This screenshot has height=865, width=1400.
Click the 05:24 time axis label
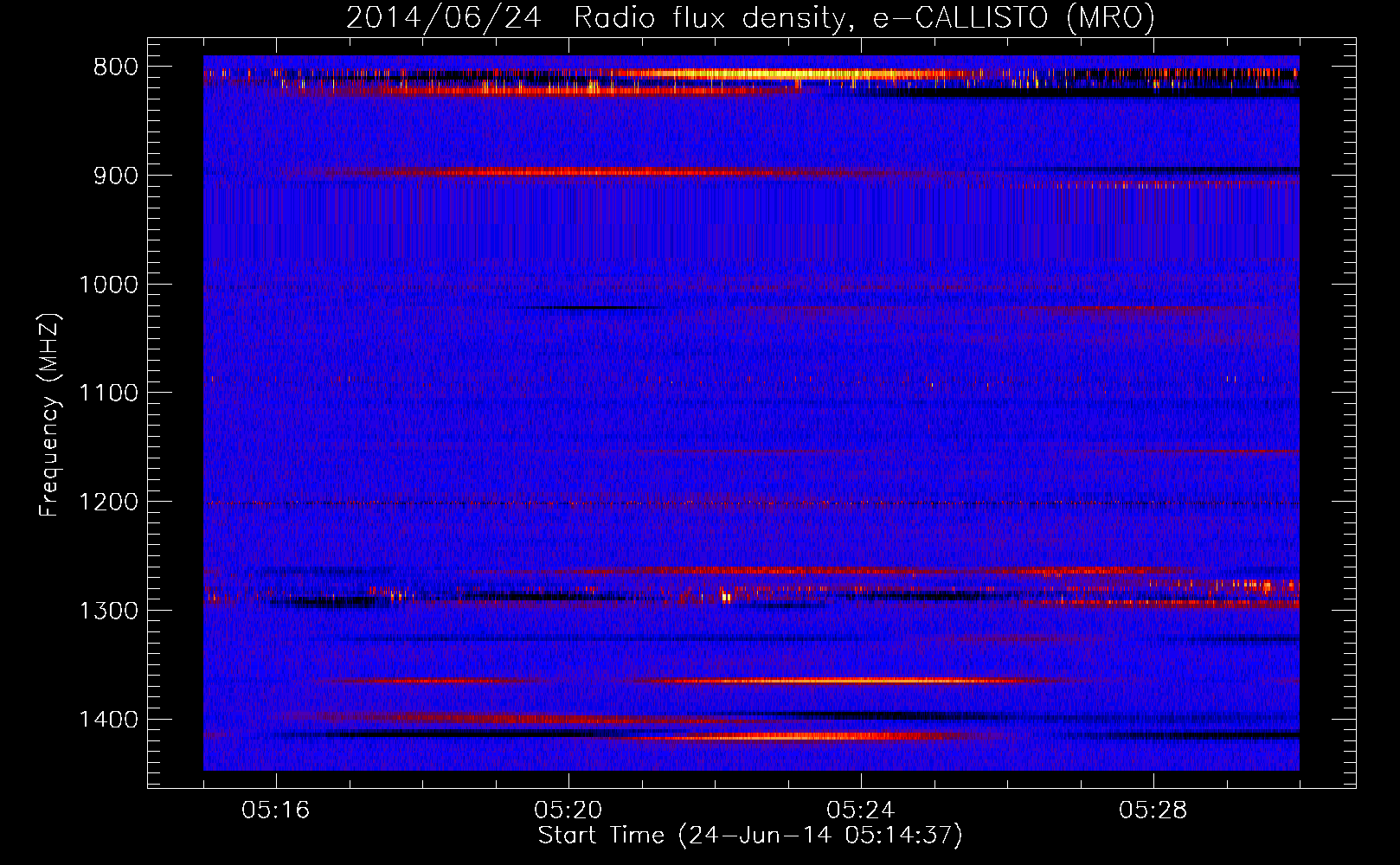point(861,811)
